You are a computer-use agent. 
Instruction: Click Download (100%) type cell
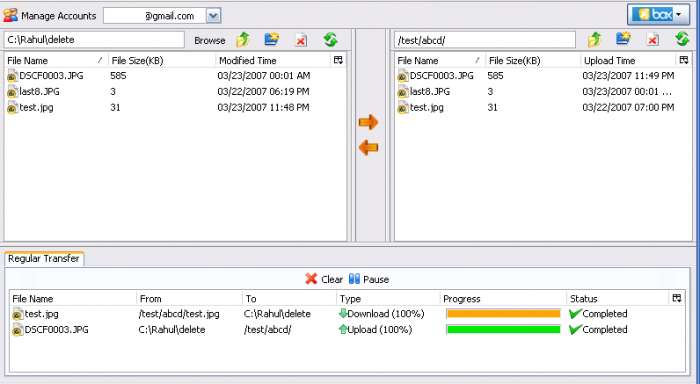[x=381, y=314]
